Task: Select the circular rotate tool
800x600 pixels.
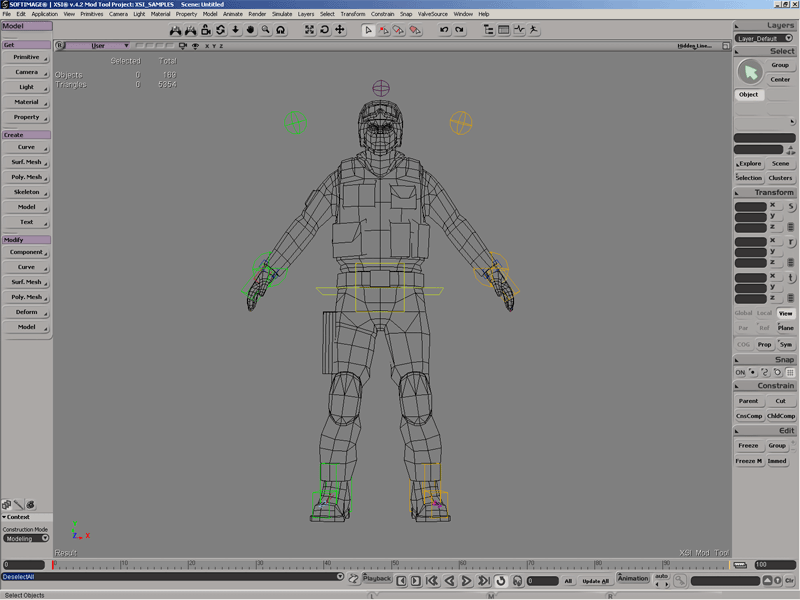Action: coord(324,30)
